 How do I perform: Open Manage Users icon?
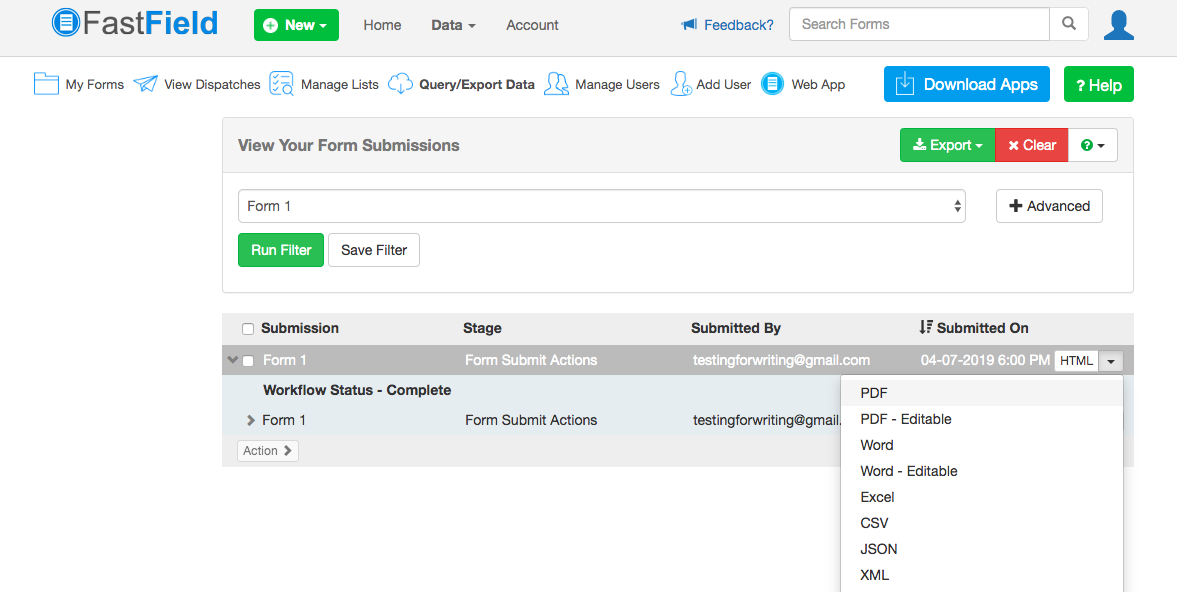[556, 84]
